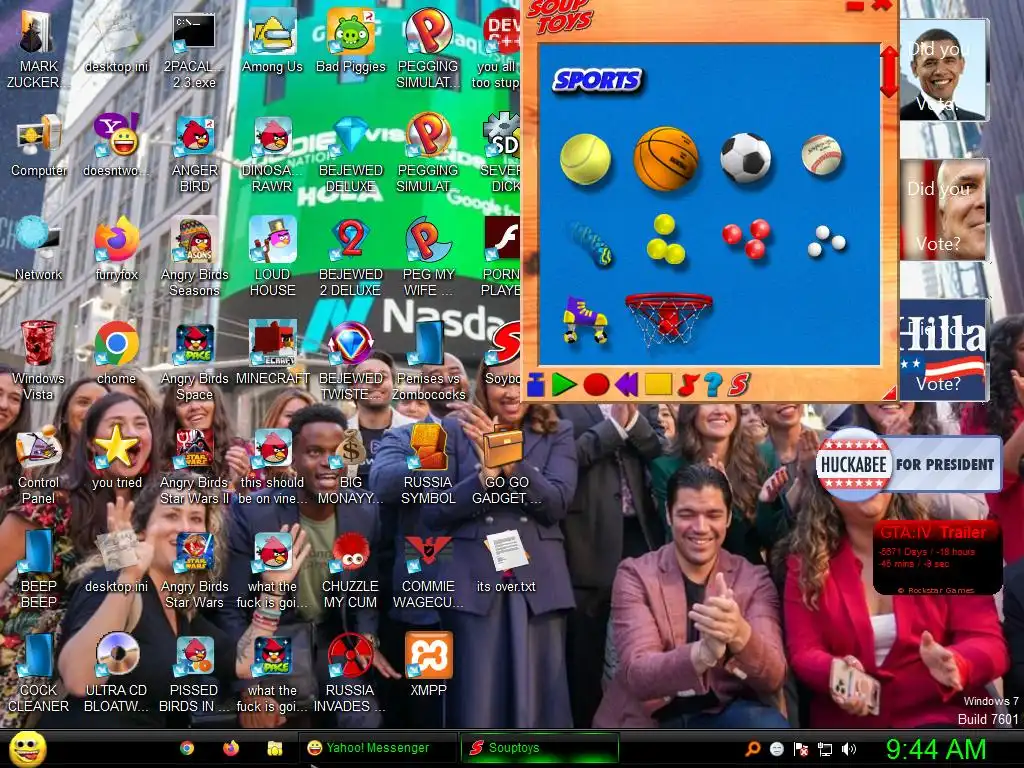Open the Among Us desktop icon
1024x768 pixels.
click(272, 40)
